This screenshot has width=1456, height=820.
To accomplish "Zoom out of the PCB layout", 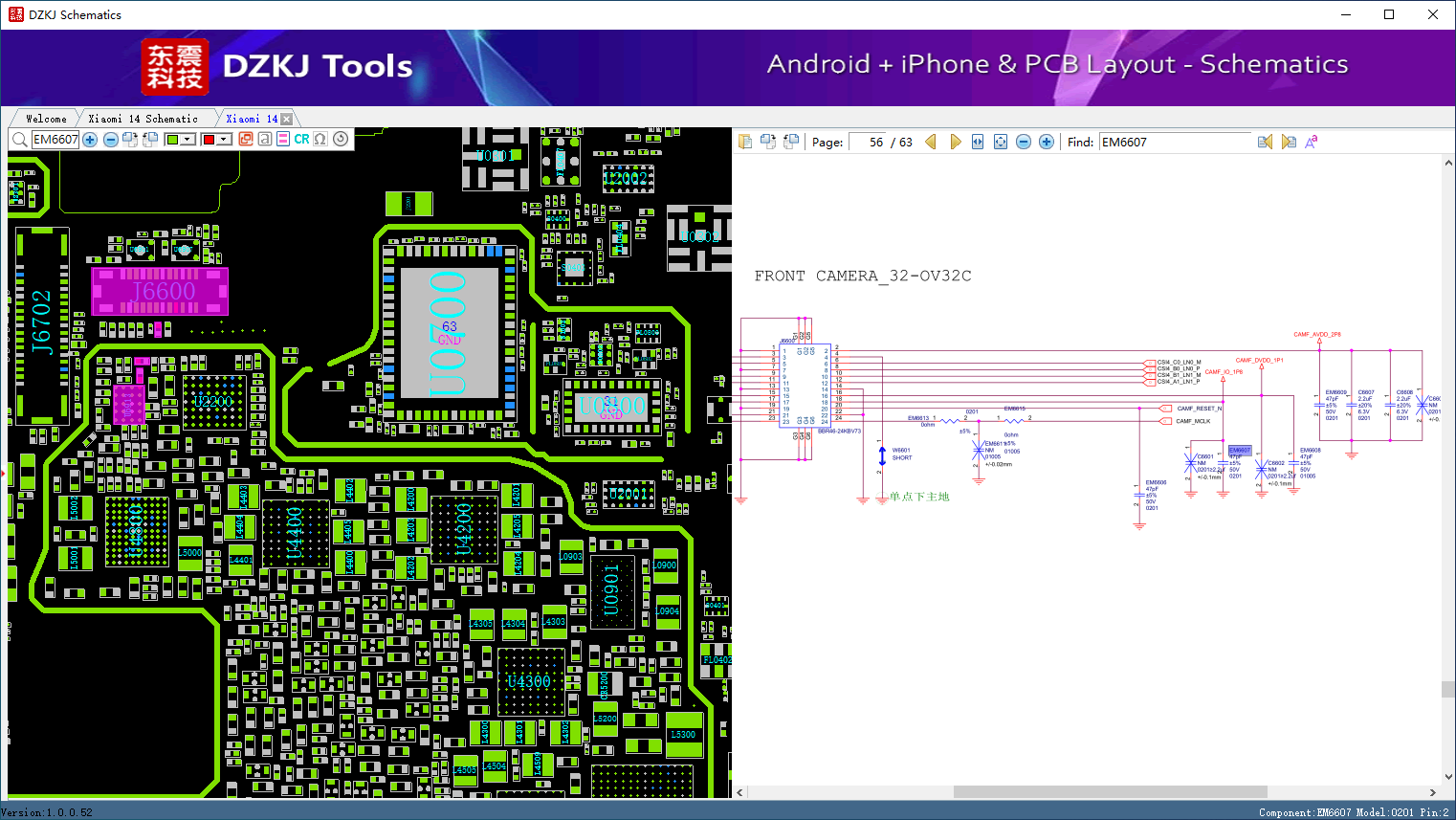I will click(x=111, y=140).
